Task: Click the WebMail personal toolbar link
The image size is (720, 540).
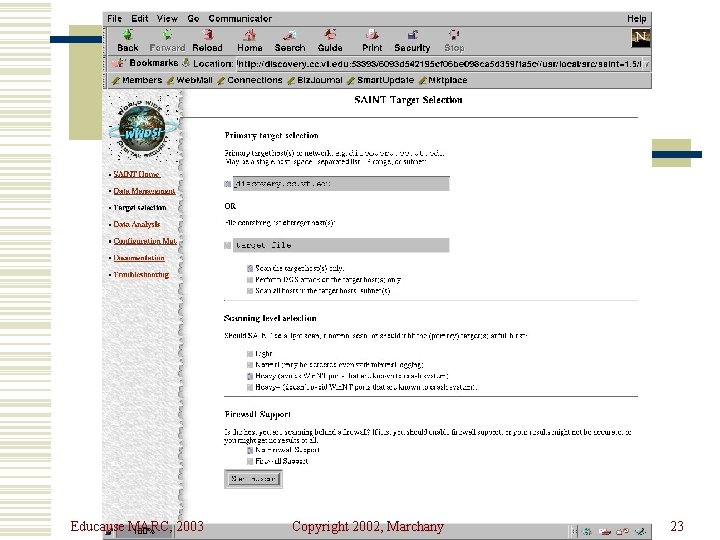Action: pyautogui.click(x=190, y=80)
